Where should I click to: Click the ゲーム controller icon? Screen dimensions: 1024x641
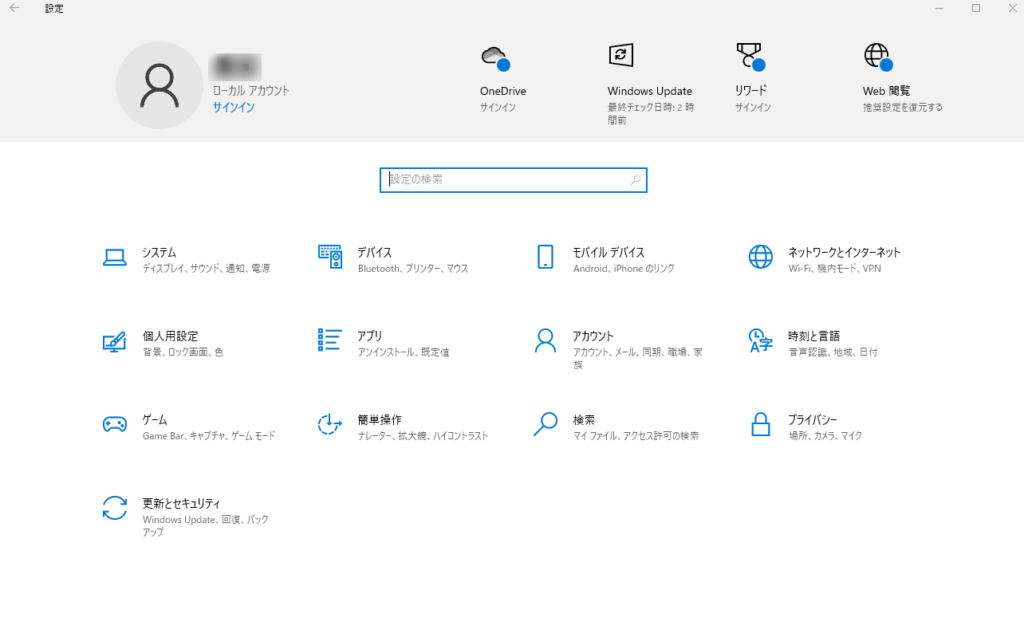(x=115, y=425)
